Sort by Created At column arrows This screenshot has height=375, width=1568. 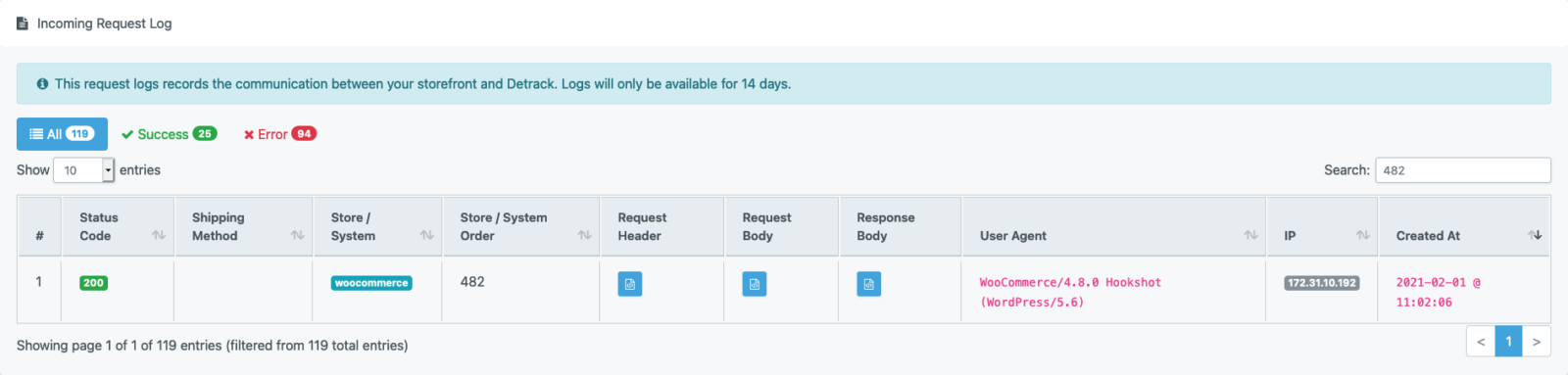[x=1535, y=235]
